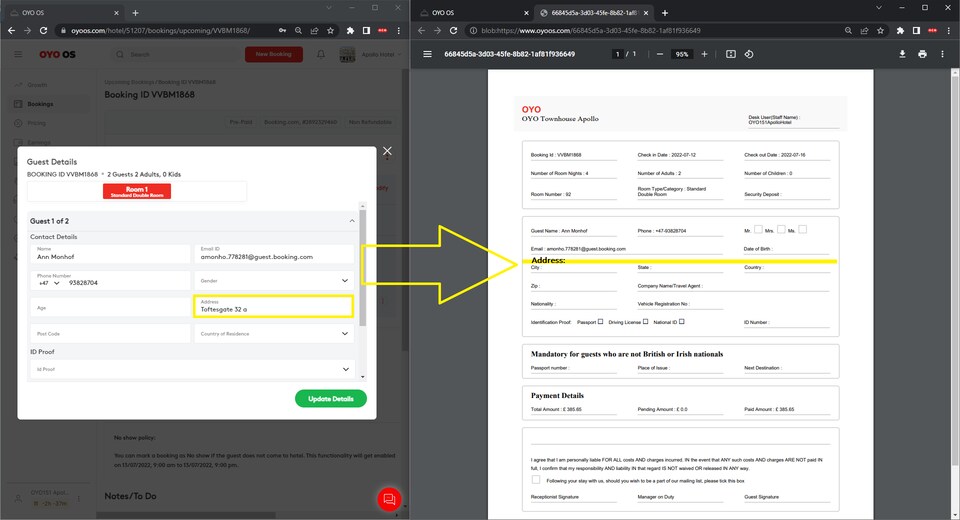
Task: Open the Country of Residence dropdown
Action: (274, 334)
